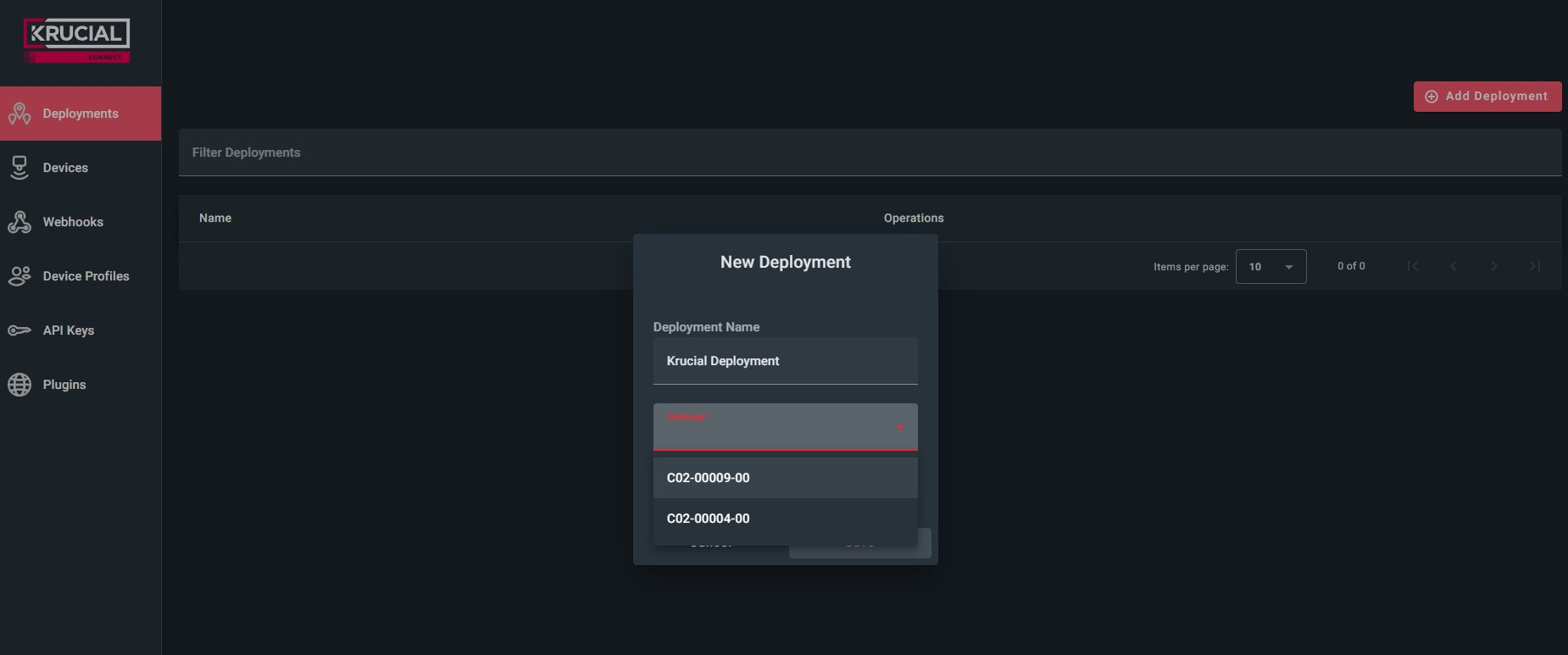Go to previous page of deployments
The image size is (1568, 655).
[1454, 266]
